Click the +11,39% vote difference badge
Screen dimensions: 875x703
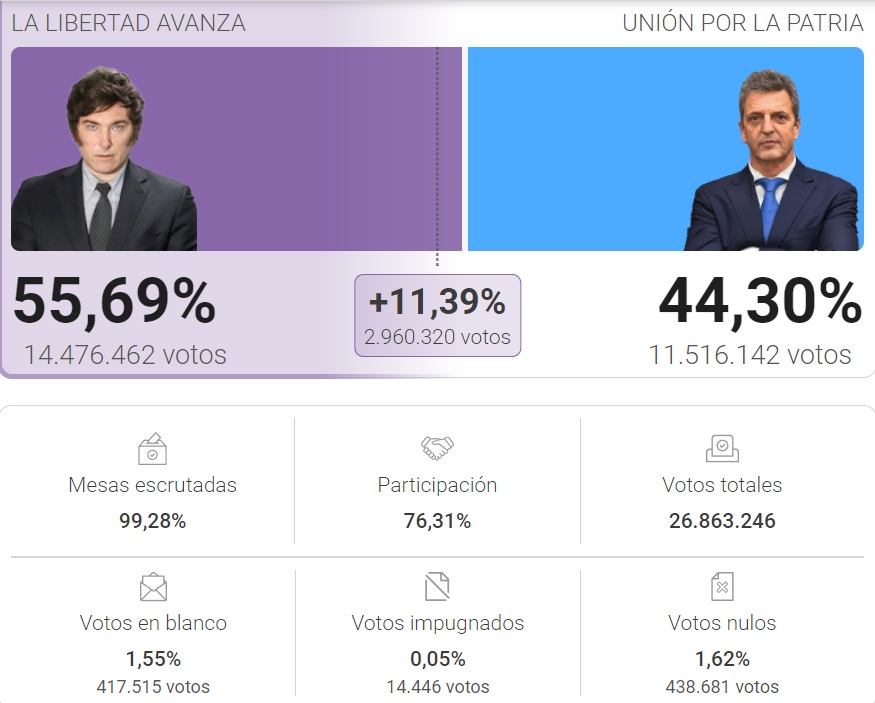[x=437, y=315]
